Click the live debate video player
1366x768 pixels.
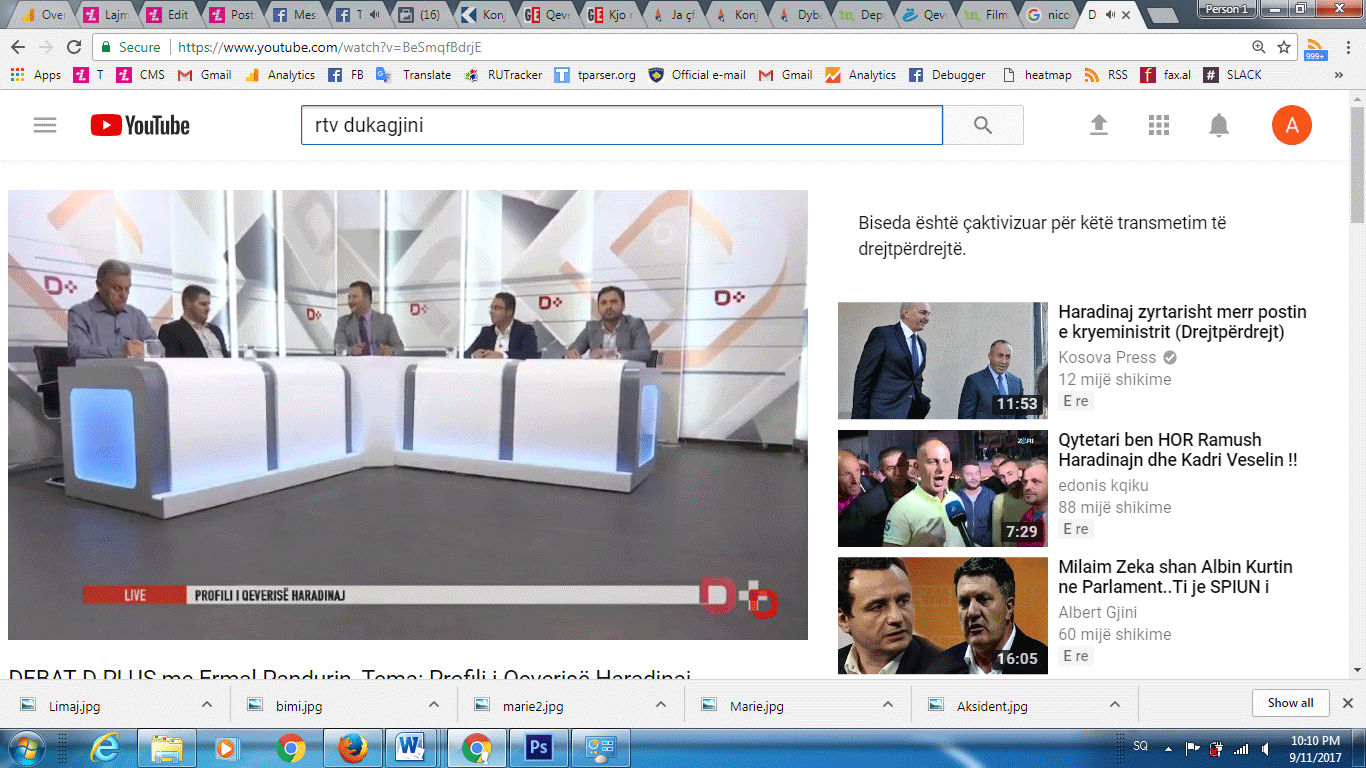pos(407,415)
